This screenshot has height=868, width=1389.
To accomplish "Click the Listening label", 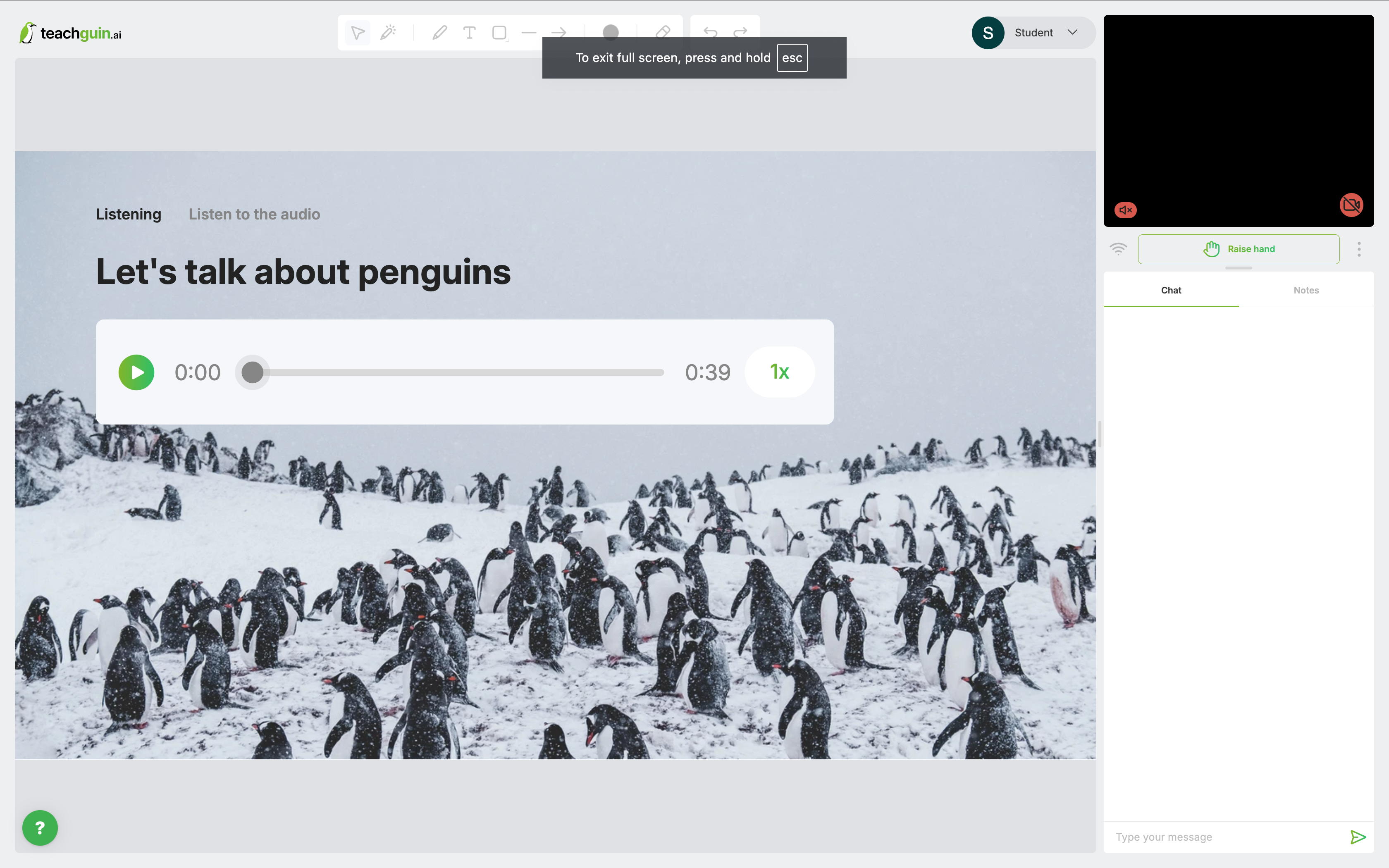I will point(129,214).
